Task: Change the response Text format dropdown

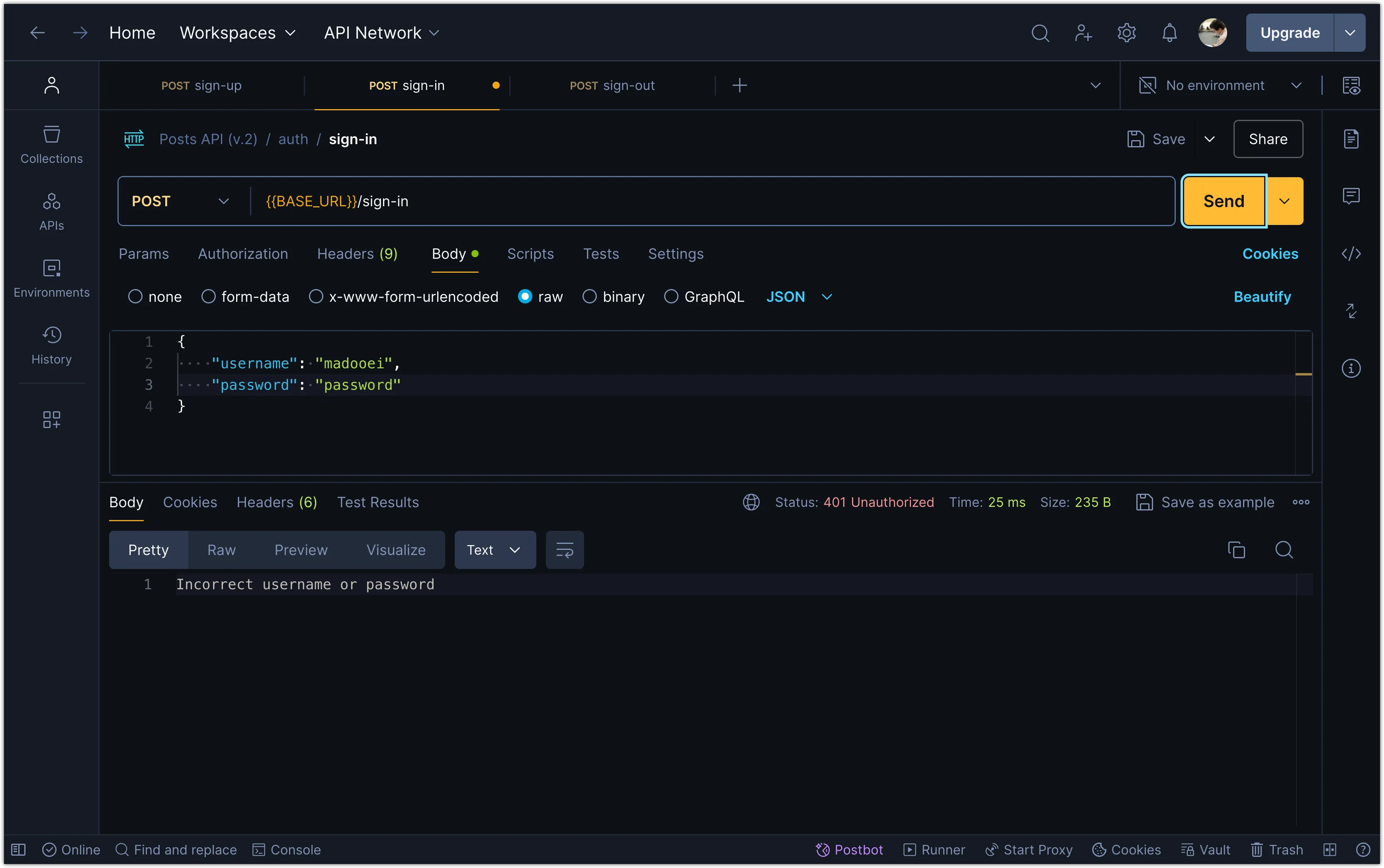Action: [495, 550]
